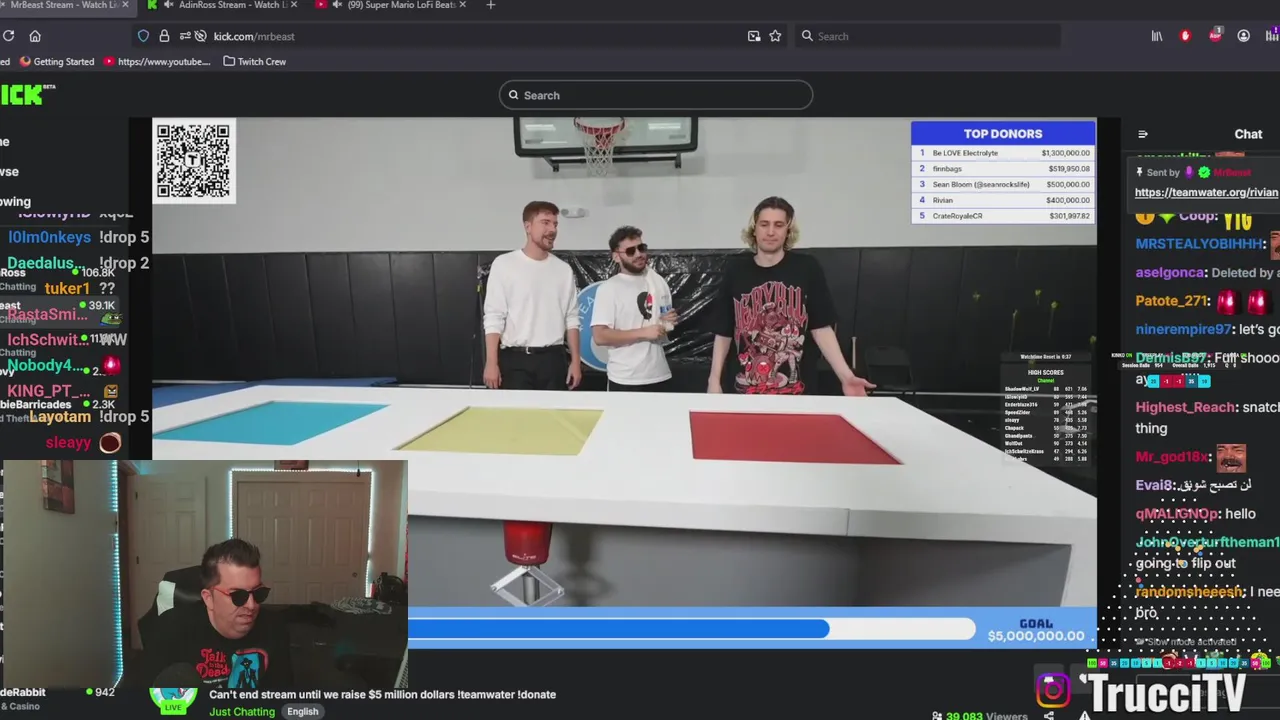Open the Getting Started bookmark
Screen dimensions: 1280x720
click(56, 61)
